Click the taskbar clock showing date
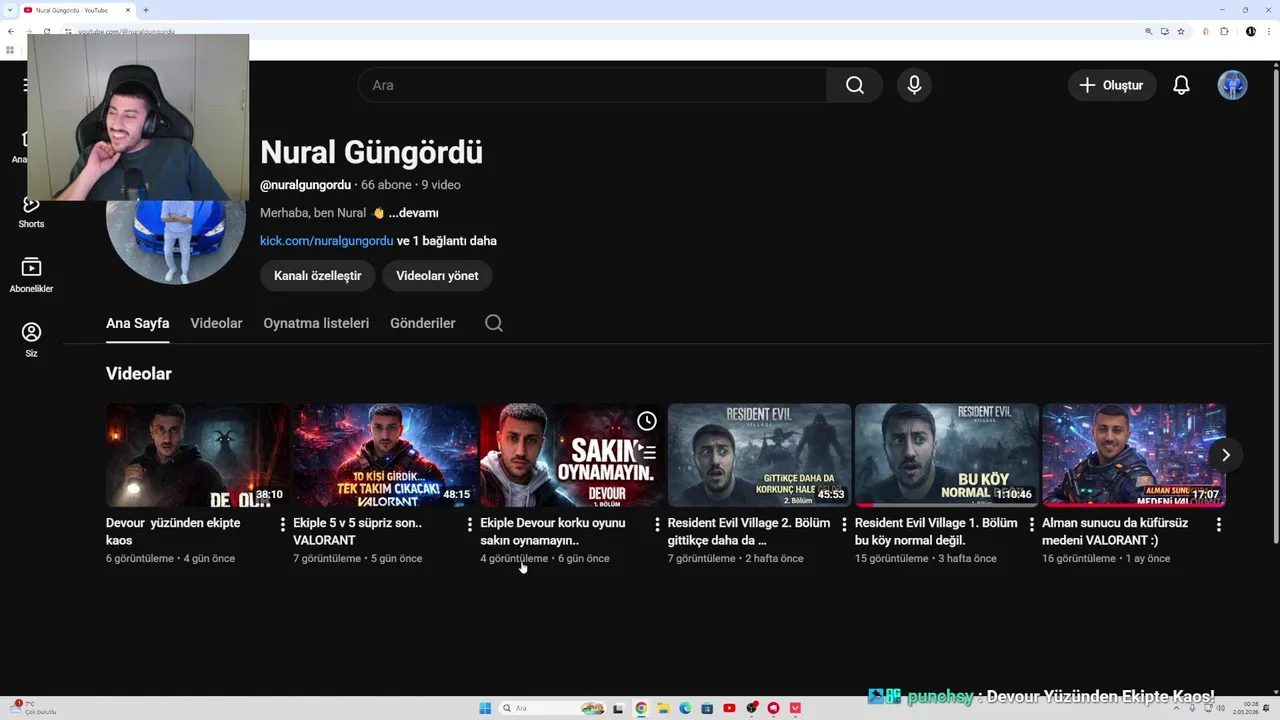The image size is (1280, 720). (1245, 708)
